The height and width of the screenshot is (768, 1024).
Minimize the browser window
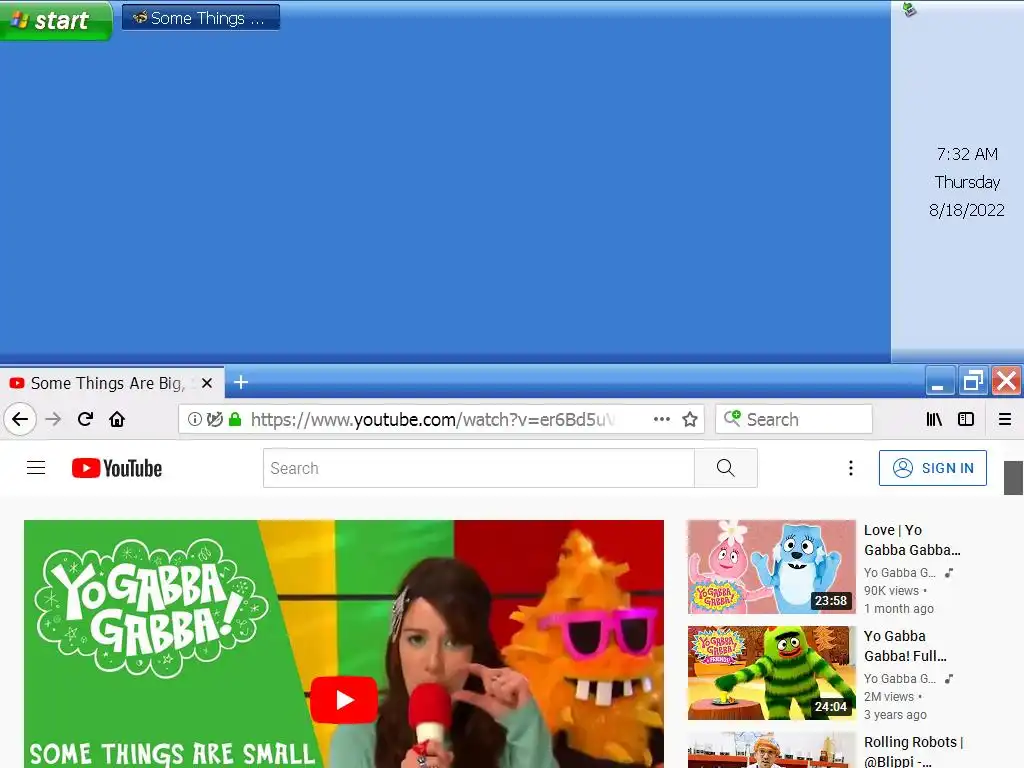(x=940, y=381)
